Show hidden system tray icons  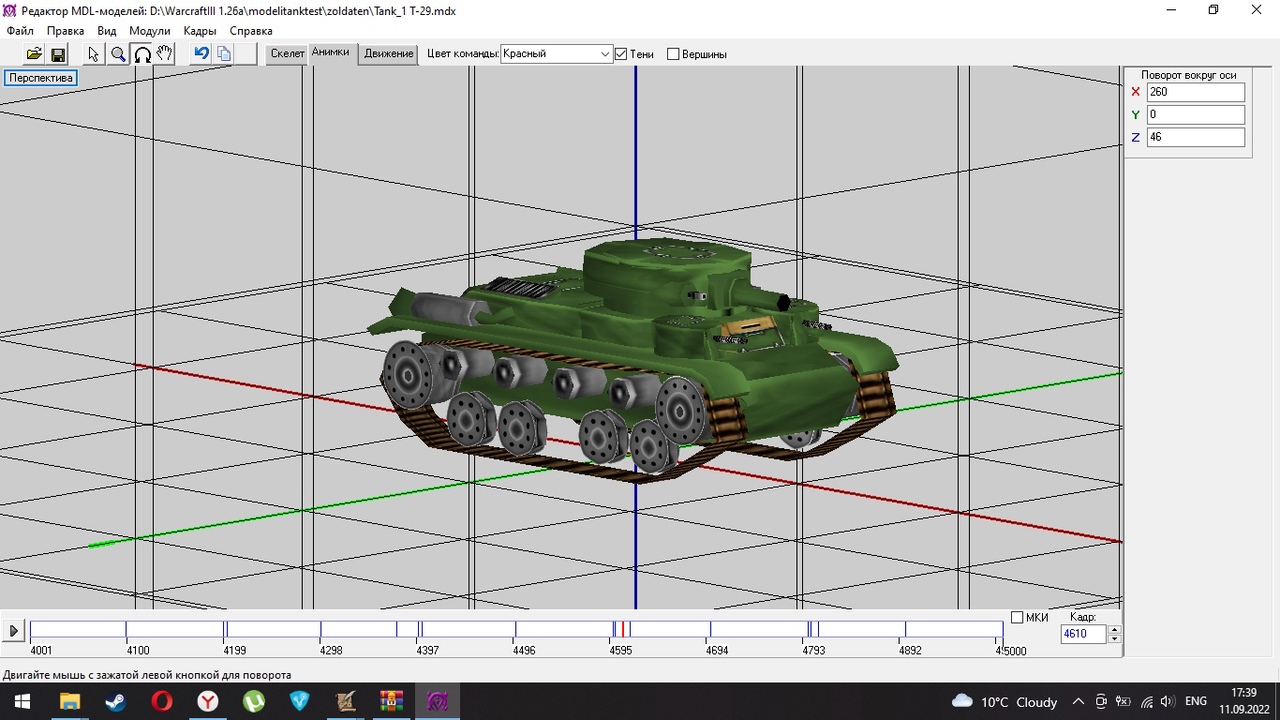1079,702
